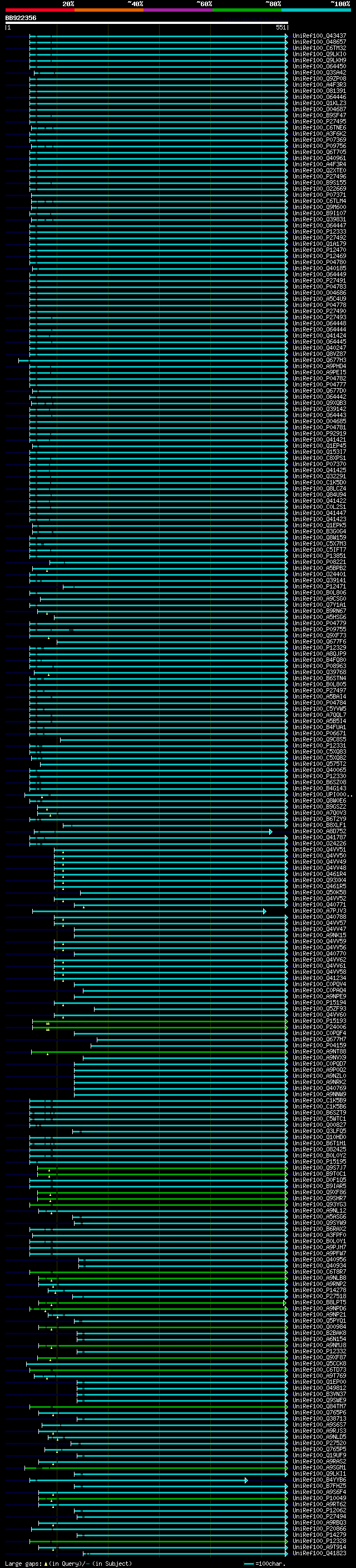Screen dimensions: 356x1568
Task: Select label UniRef100_P12333
Action: (x=319, y=231)
